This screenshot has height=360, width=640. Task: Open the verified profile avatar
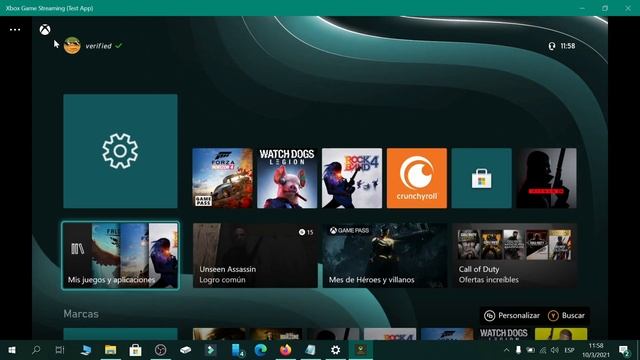tap(72, 46)
